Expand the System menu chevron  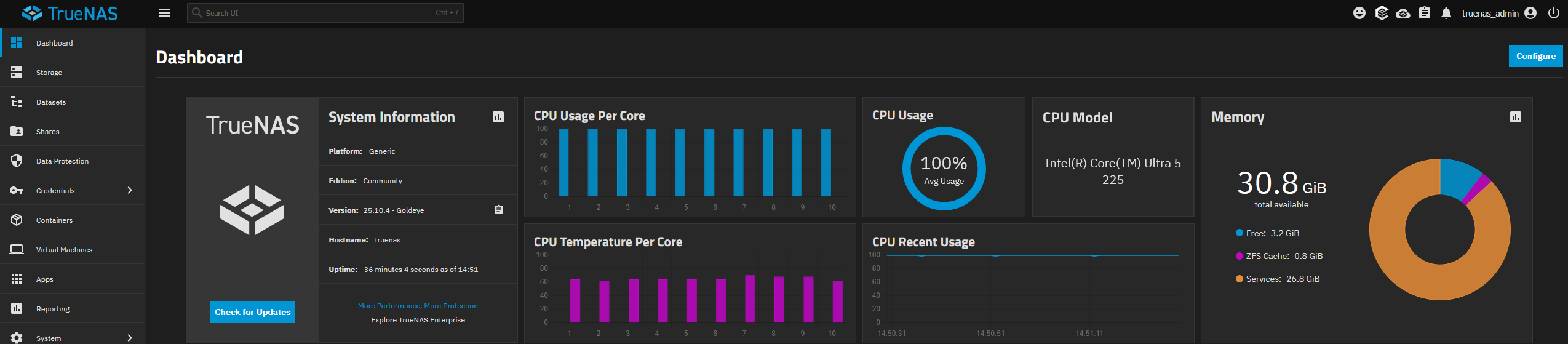point(130,338)
